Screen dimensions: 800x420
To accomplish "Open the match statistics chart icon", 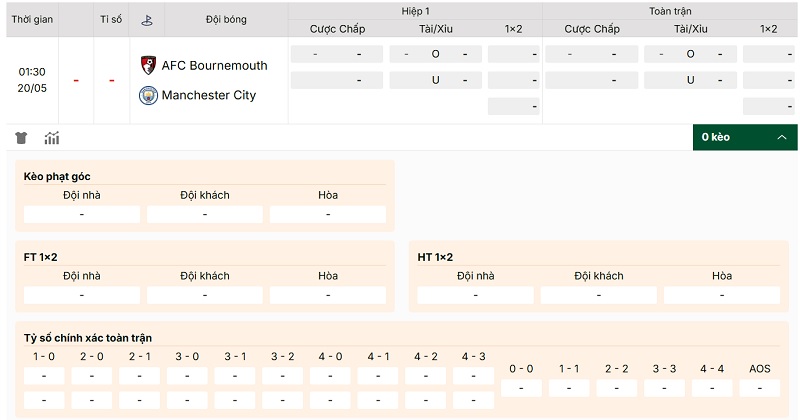I will (x=52, y=138).
